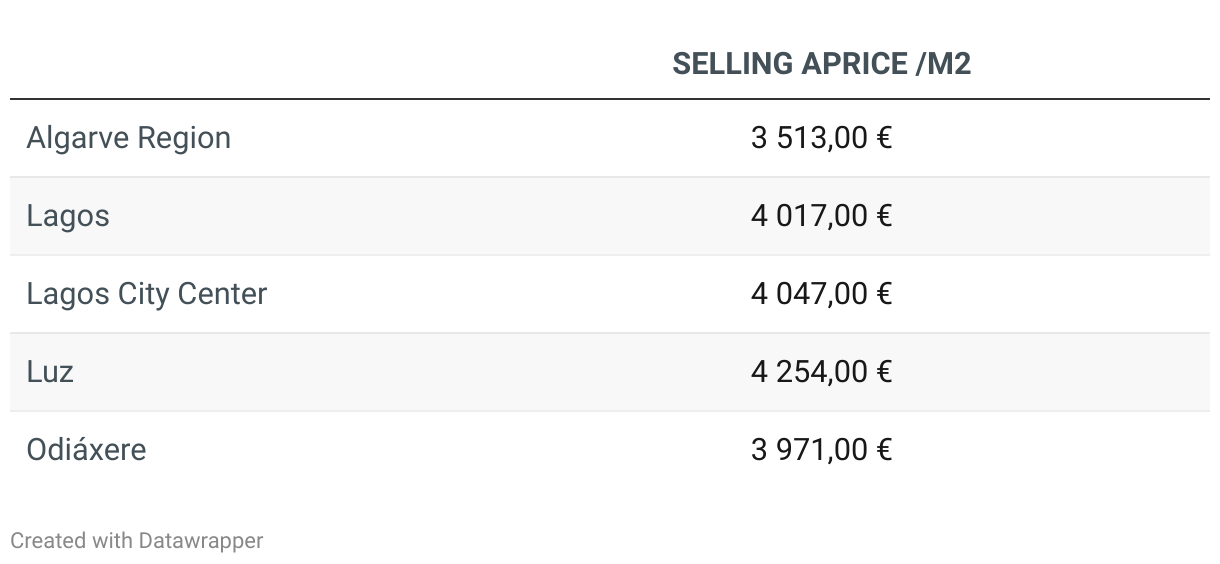
Task: Click the euro sign in the Odiáxere row
Action: click(884, 450)
